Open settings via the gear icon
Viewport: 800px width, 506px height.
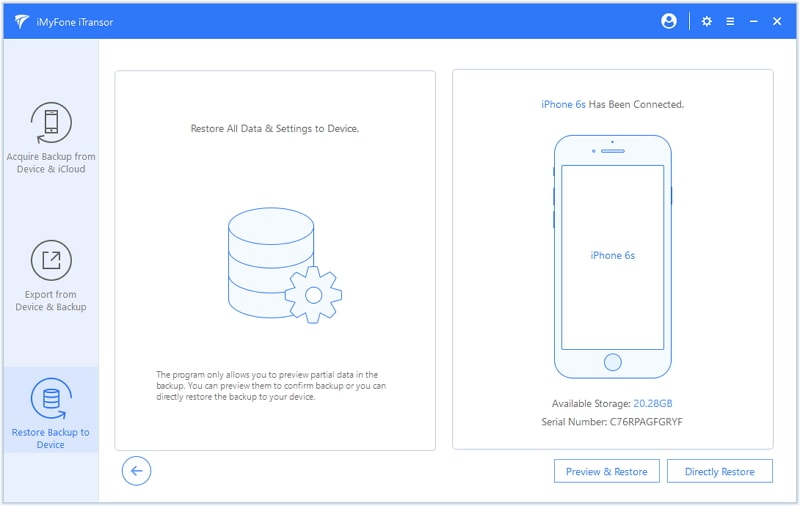pos(707,21)
